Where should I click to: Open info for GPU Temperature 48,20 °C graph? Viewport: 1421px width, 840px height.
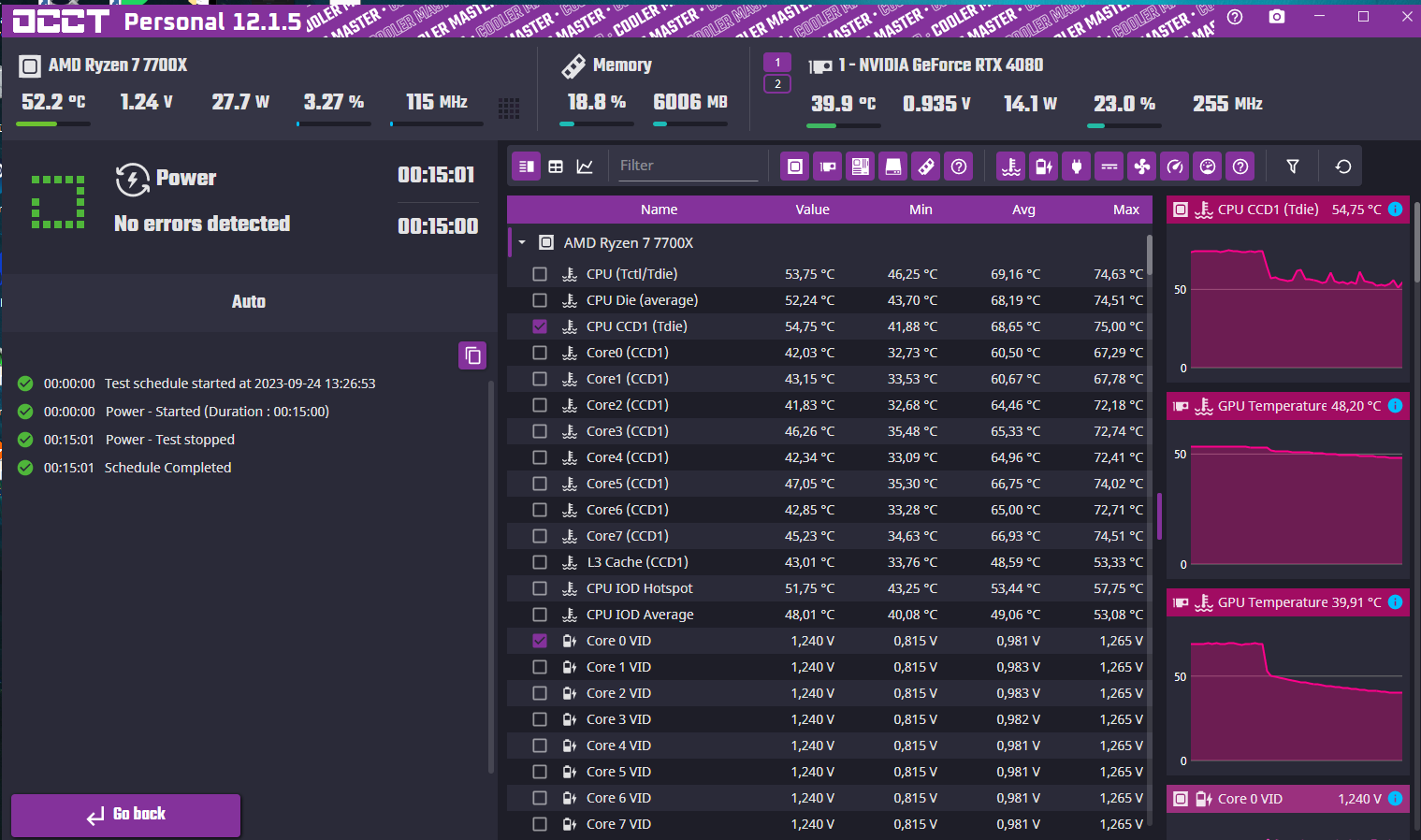pyautogui.click(x=1395, y=406)
